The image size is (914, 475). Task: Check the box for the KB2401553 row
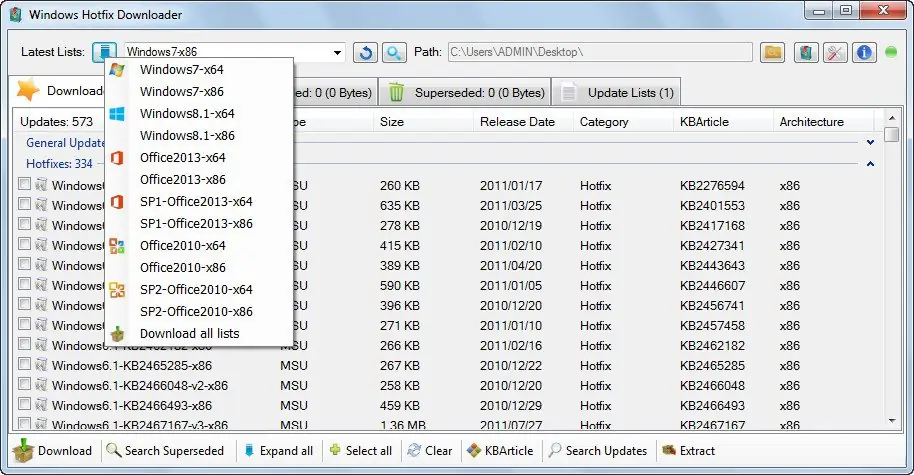tap(24, 204)
